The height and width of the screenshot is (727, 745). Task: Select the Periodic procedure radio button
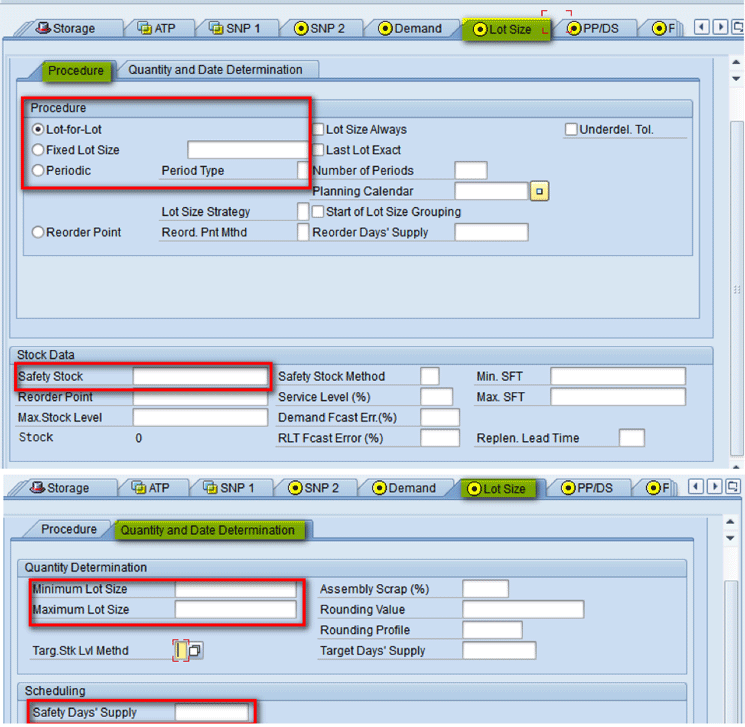click(x=38, y=171)
